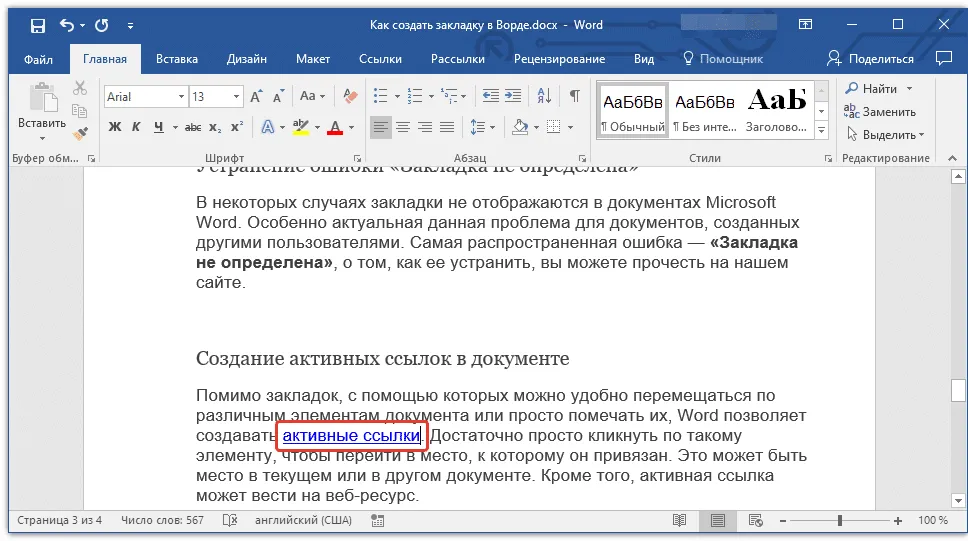Screen dimensions: 968x541
Task: Expand the styles gallery More arrow
Action: (x=822, y=130)
